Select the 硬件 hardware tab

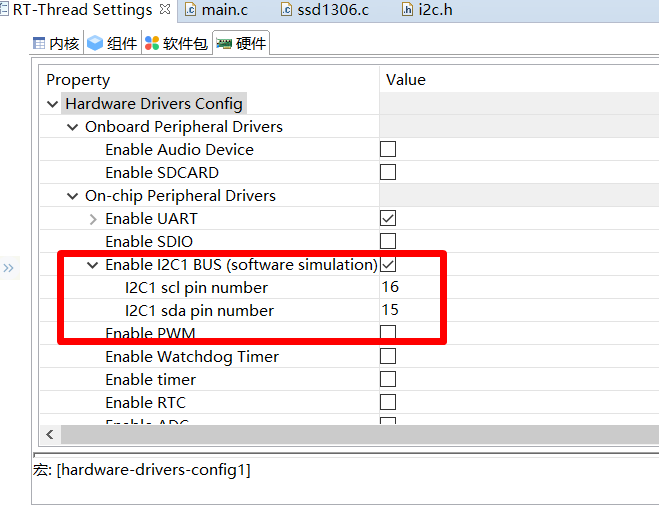[241, 43]
